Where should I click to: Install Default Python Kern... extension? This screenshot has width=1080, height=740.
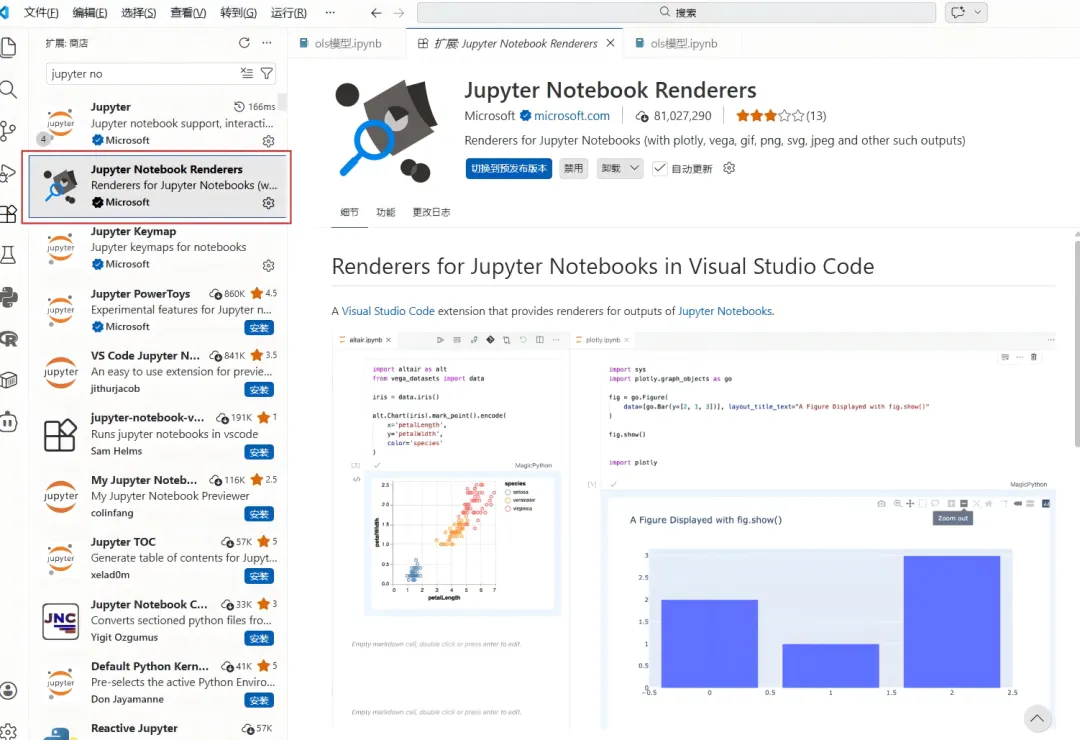tap(259, 700)
